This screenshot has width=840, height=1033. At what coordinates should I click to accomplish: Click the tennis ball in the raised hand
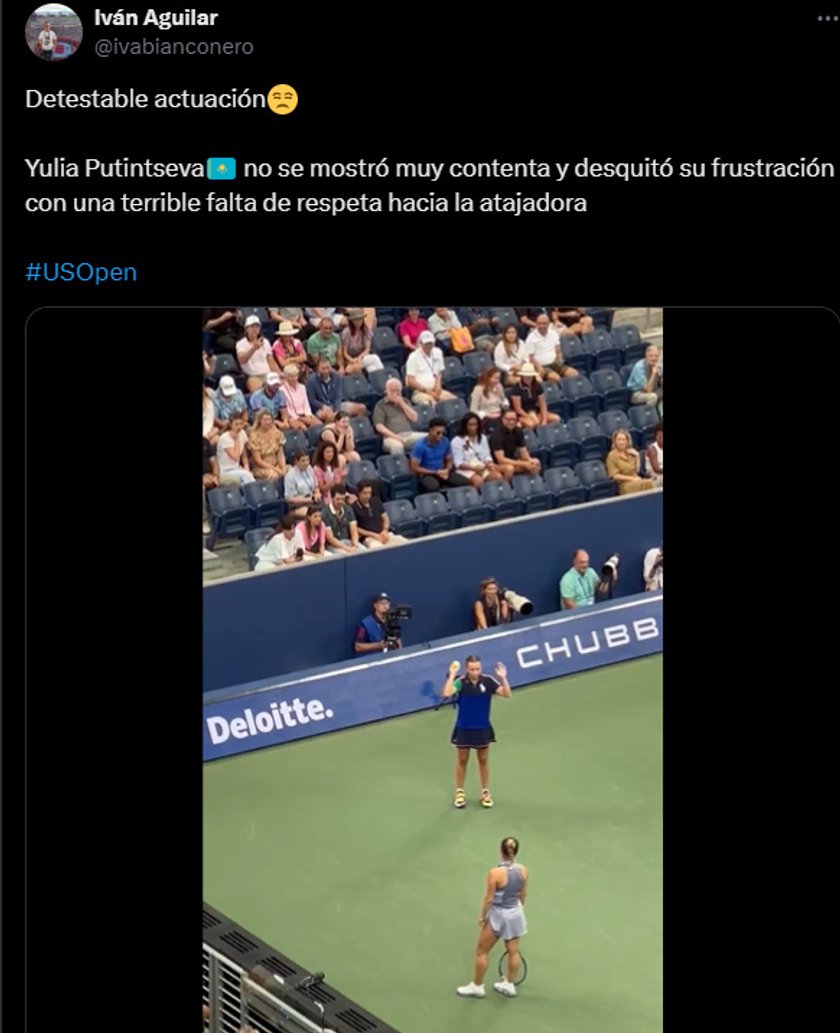(453, 665)
